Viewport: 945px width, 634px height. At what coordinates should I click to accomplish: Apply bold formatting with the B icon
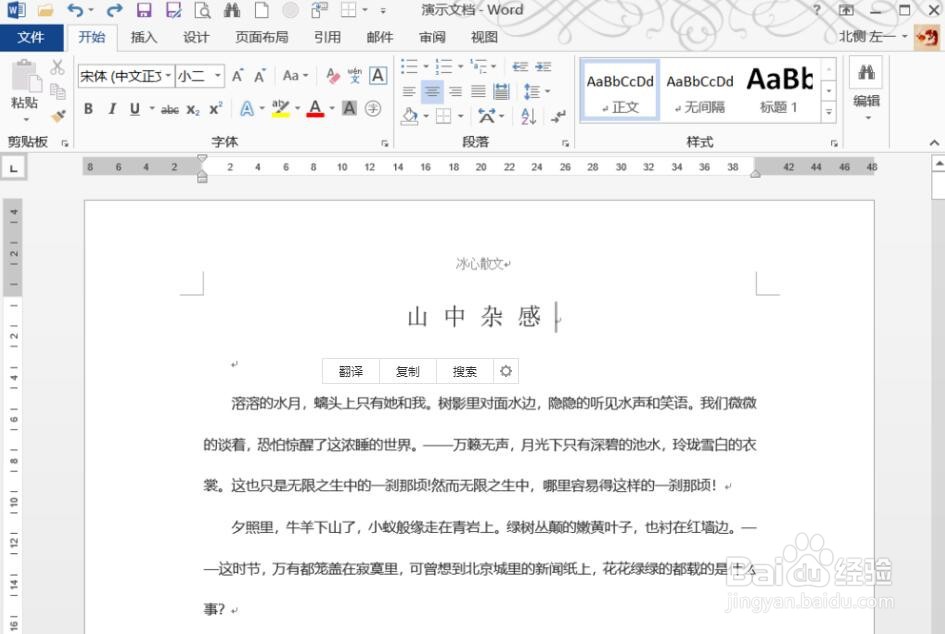pos(88,107)
